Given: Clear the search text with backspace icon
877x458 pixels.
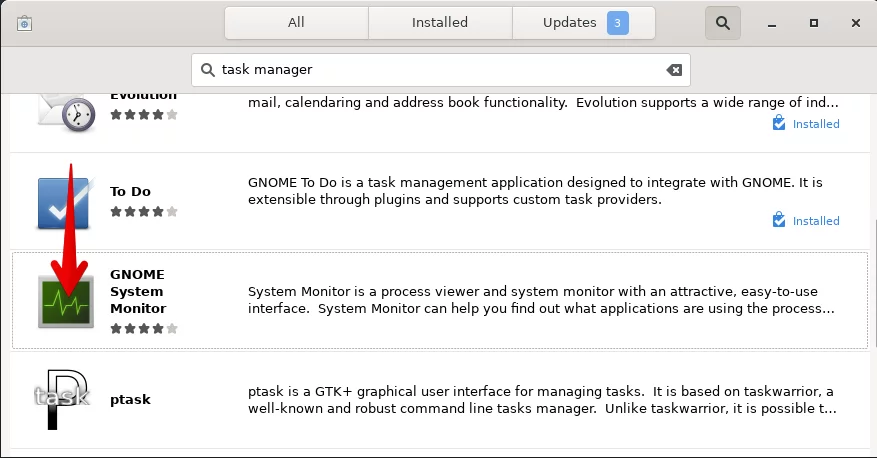Looking at the screenshot, I should point(674,70).
